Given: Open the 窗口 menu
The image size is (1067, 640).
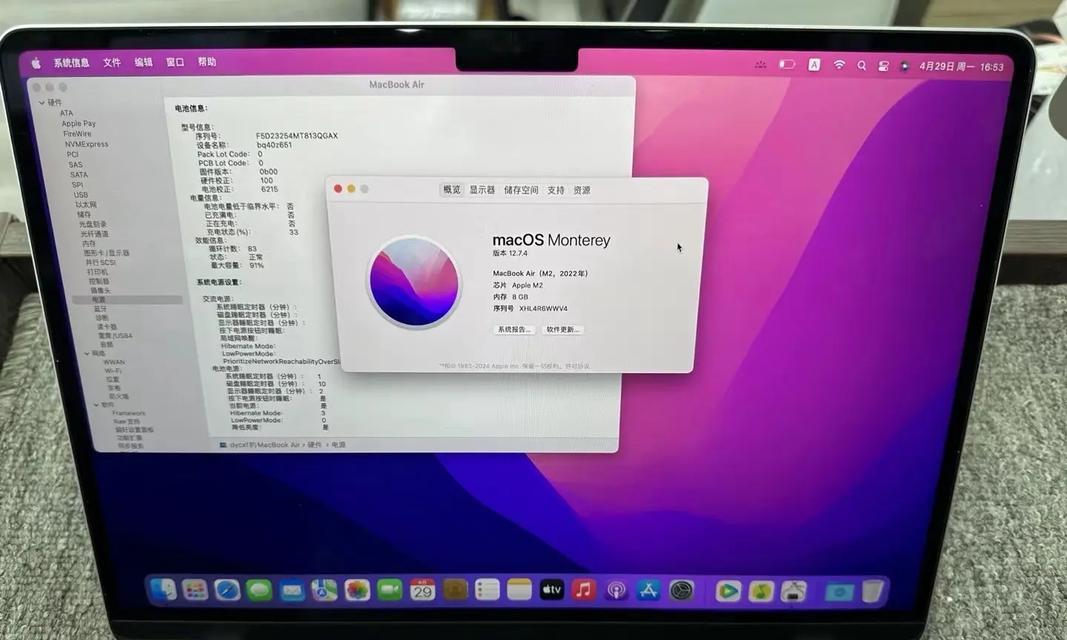Looking at the screenshot, I should coord(175,62).
